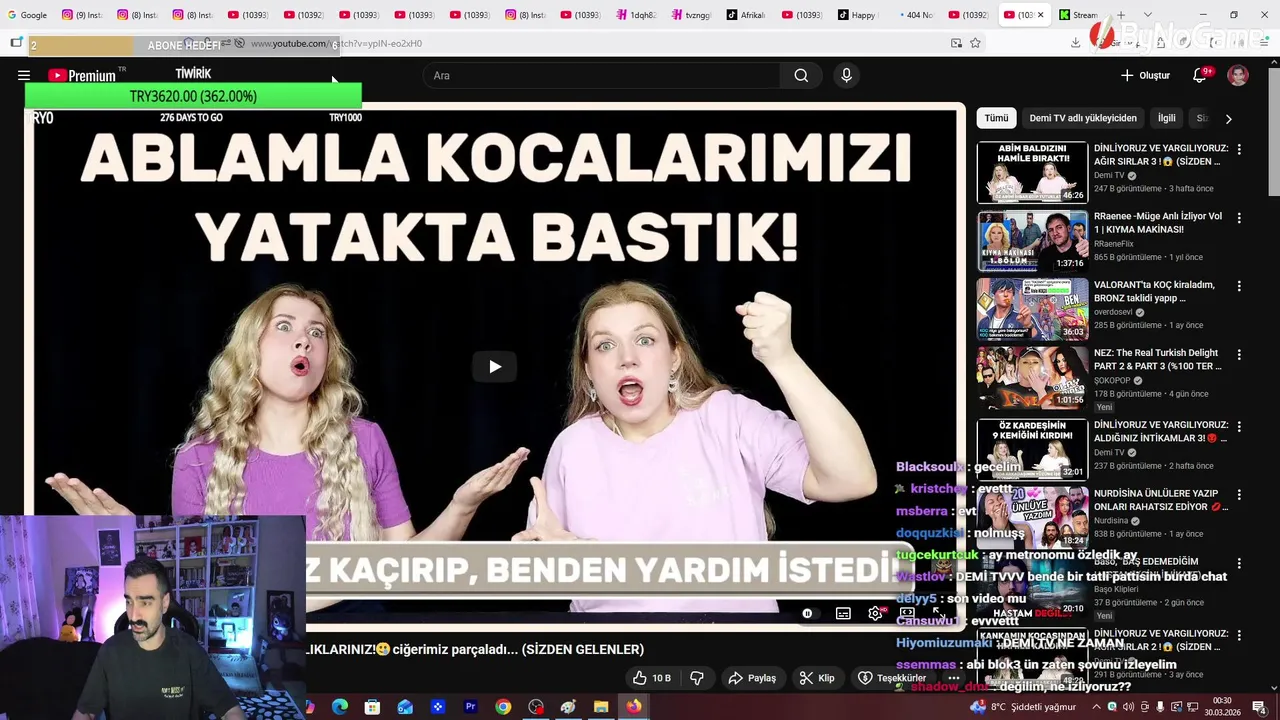Select the Tümü filter chip
The image size is (1280, 720).
[996, 118]
